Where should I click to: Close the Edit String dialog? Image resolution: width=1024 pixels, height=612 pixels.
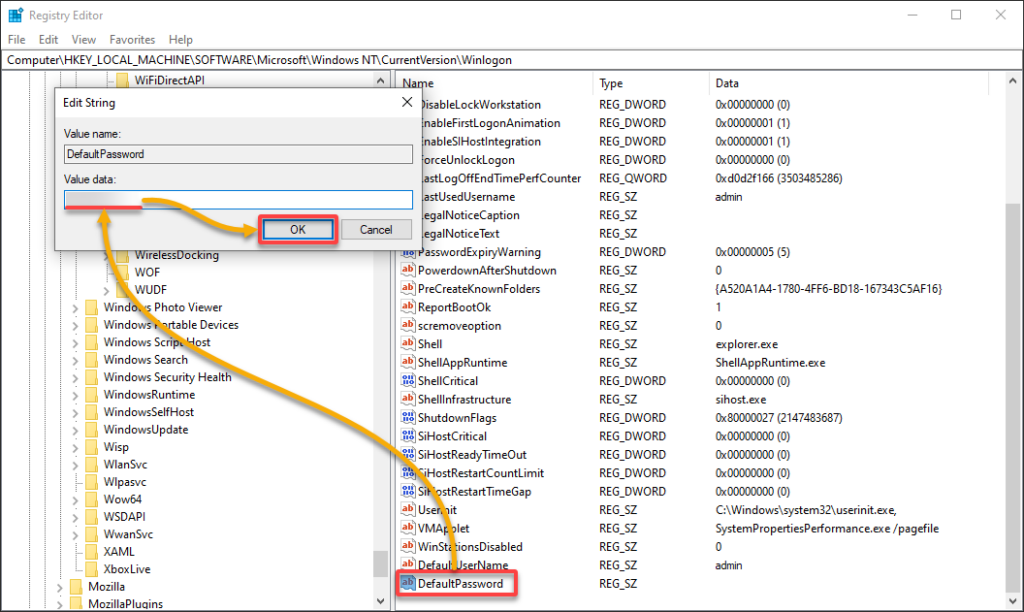point(407,102)
